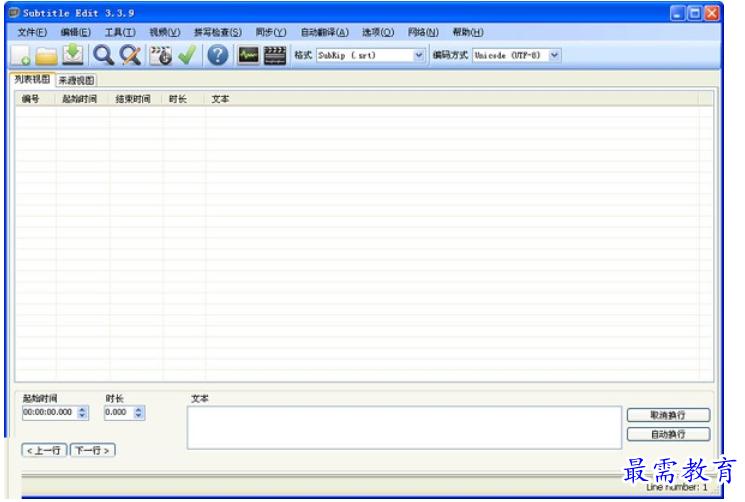
Task: Go to previous line with < 上一行
Action: 44,450
